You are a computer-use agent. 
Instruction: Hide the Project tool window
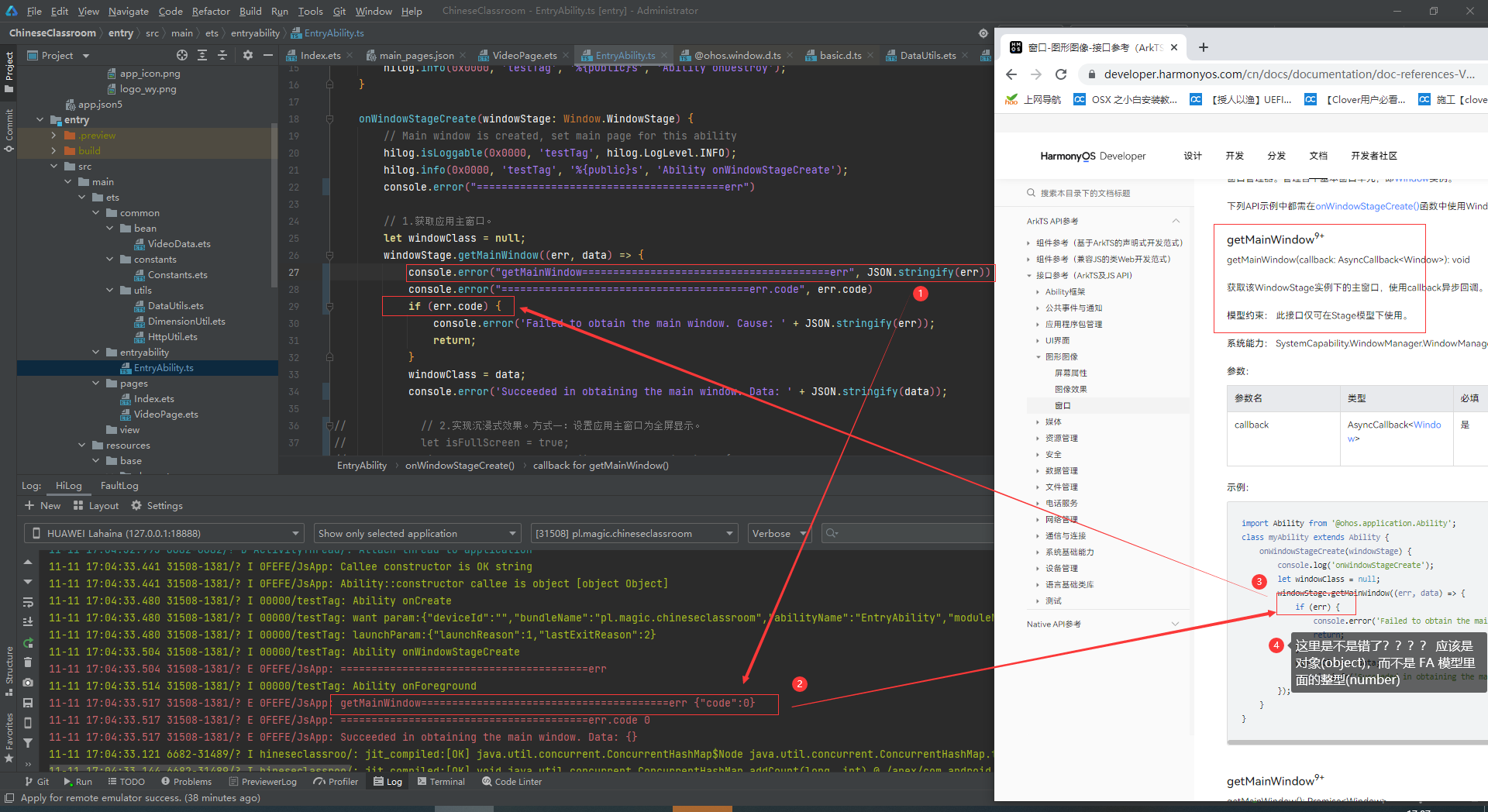(x=268, y=55)
